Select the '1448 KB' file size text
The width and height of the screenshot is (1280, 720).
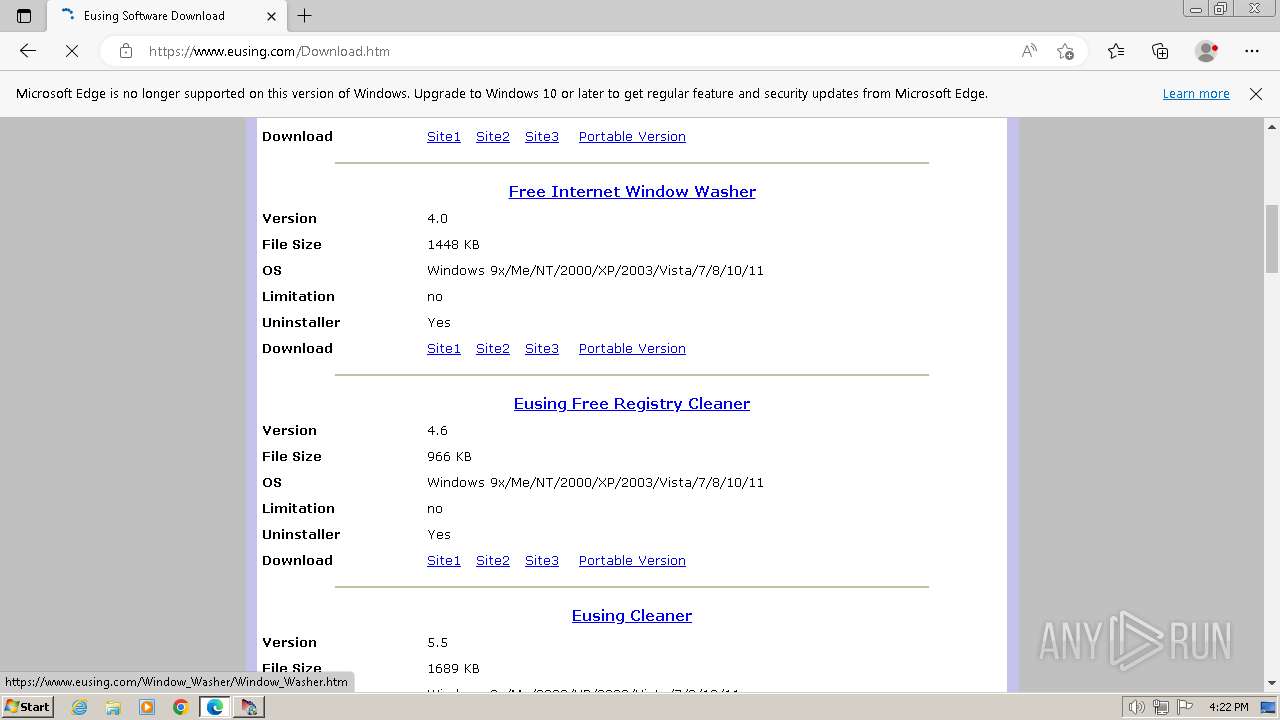click(x=453, y=245)
